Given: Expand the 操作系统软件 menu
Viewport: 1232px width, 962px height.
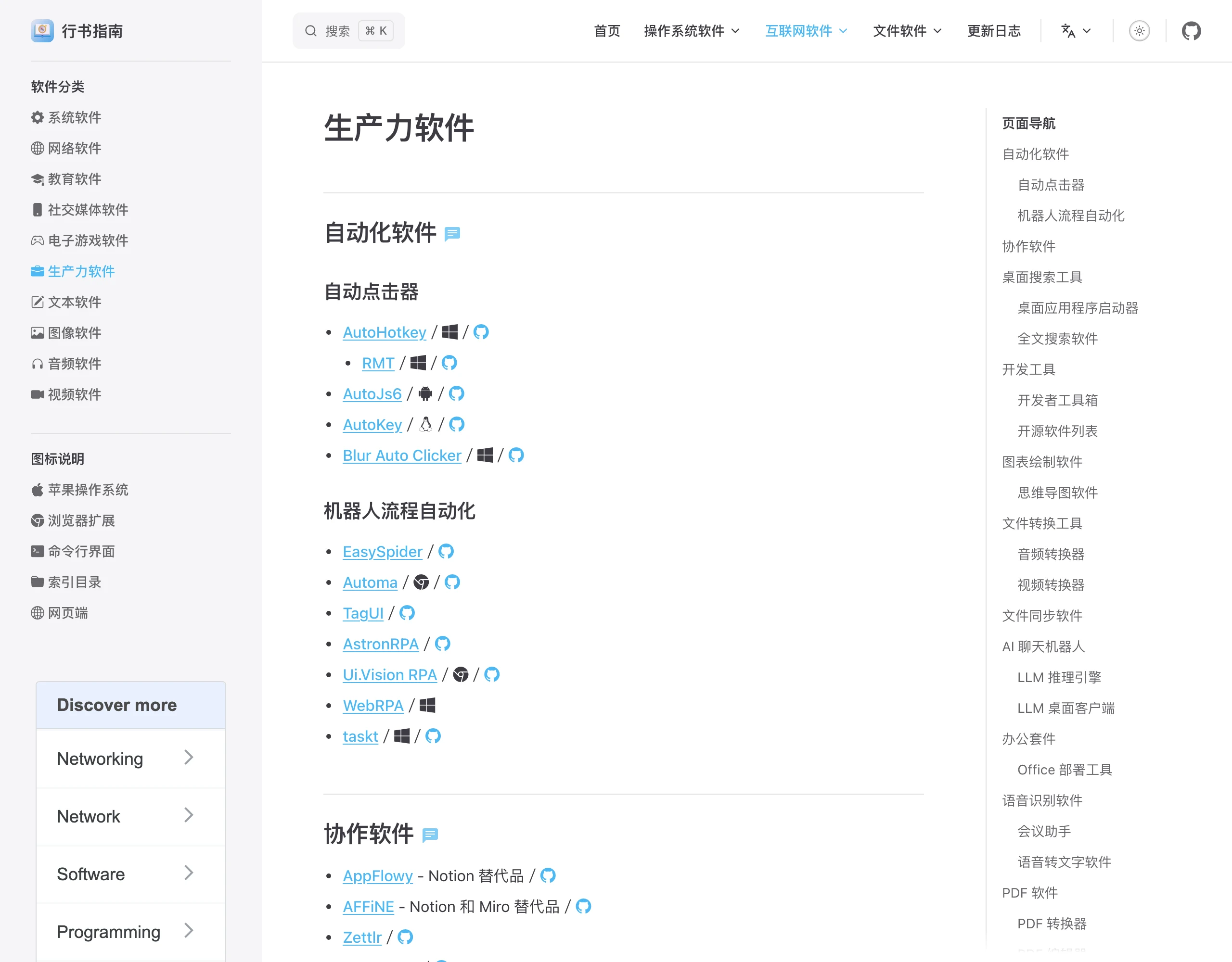Looking at the screenshot, I should pyautogui.click(x=692, y=31).
